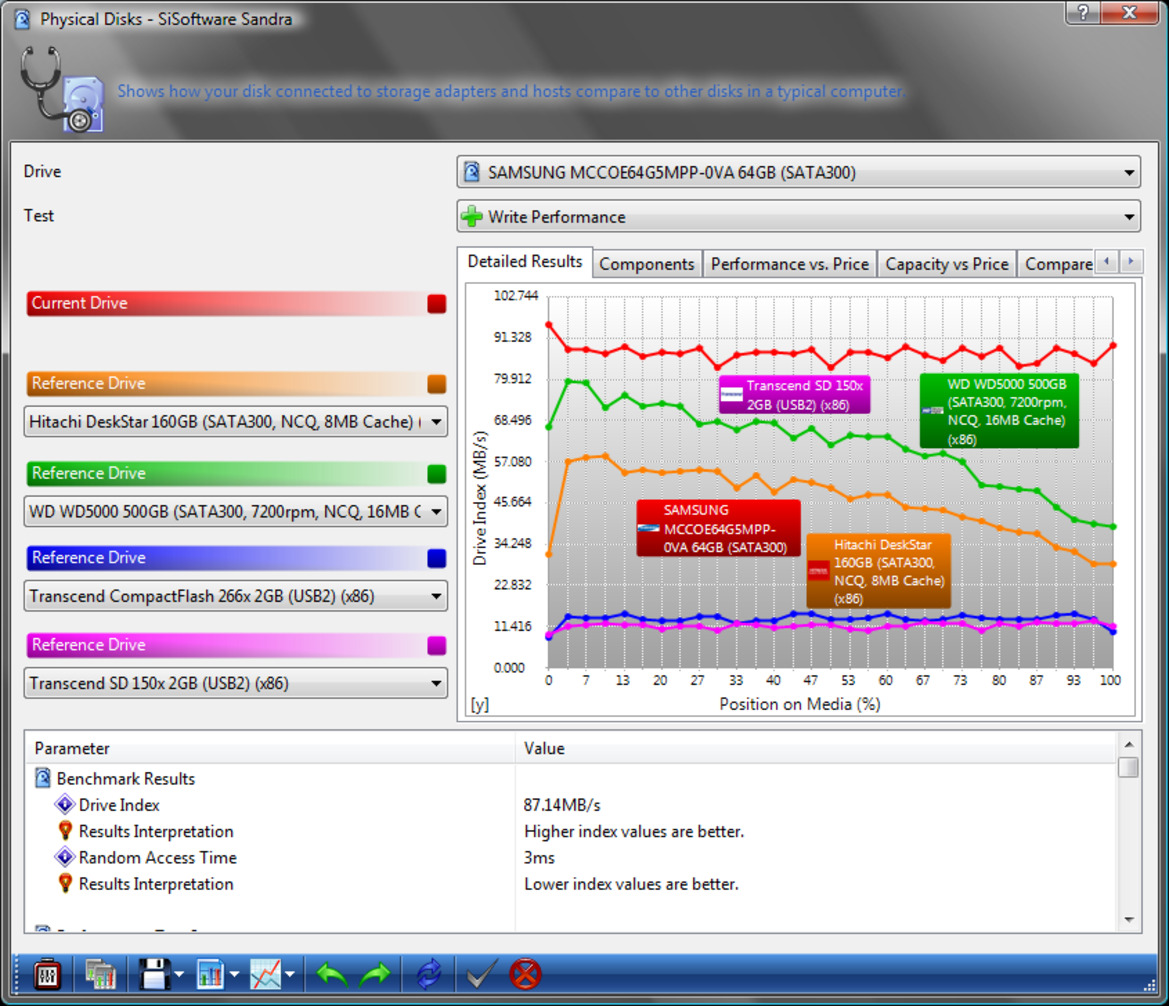The height and width of the screenshot is (1006, 1169).
Task: Click the [y] axis toggle label
Action: click(x=479, y=704)
